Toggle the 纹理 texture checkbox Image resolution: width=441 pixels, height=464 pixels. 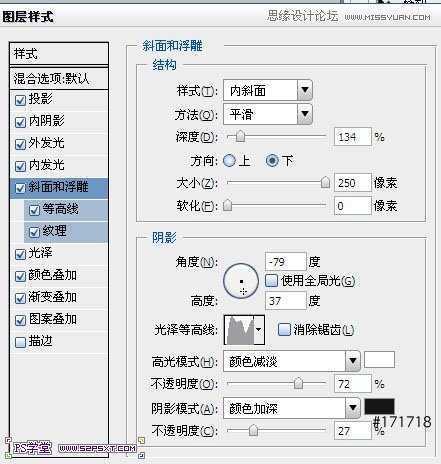pyautogui.click(x=34, y=232)
